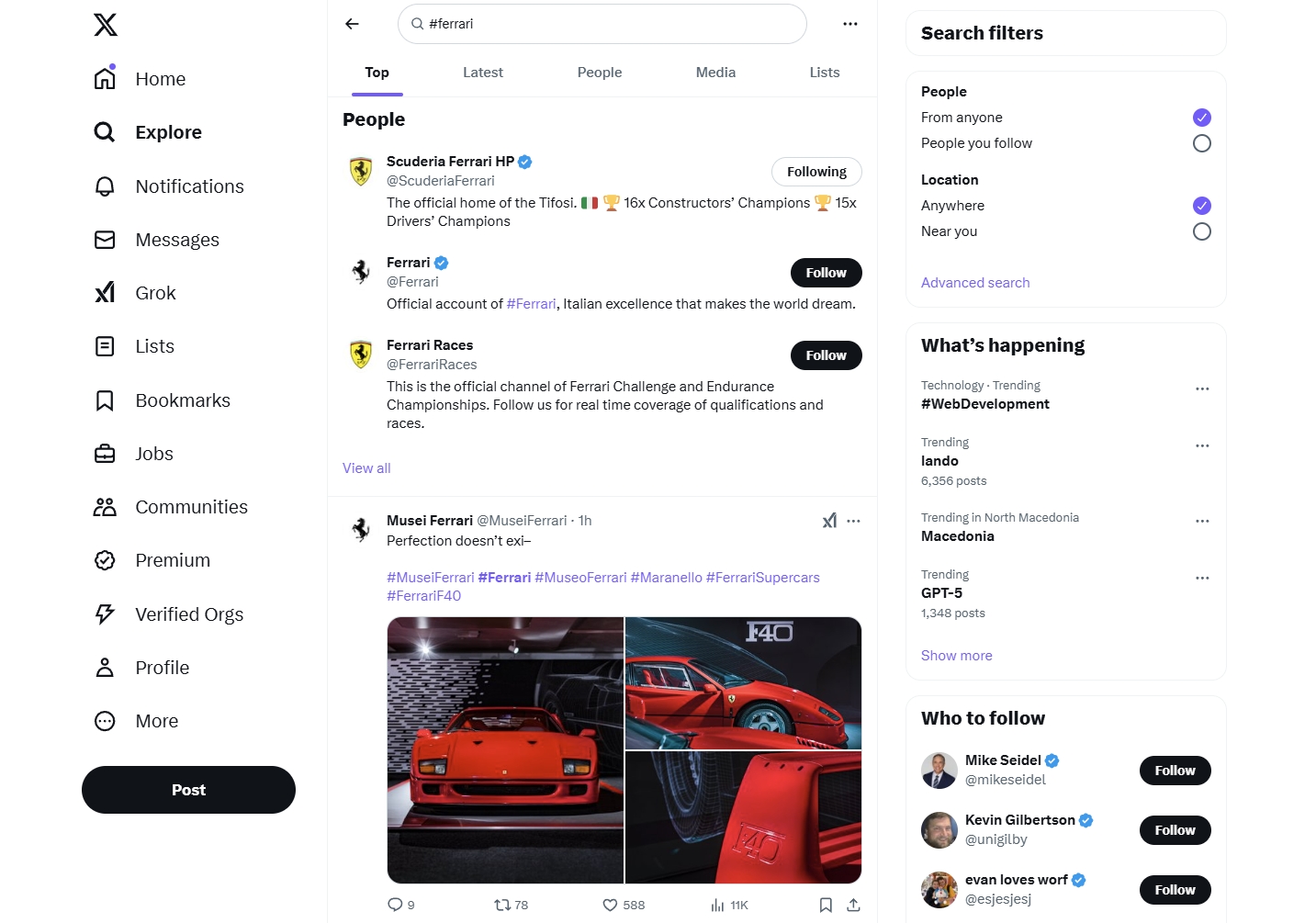This screenshot has width=1316, height=923.
Task: Open Advanced search
Action: click(974, 282)
